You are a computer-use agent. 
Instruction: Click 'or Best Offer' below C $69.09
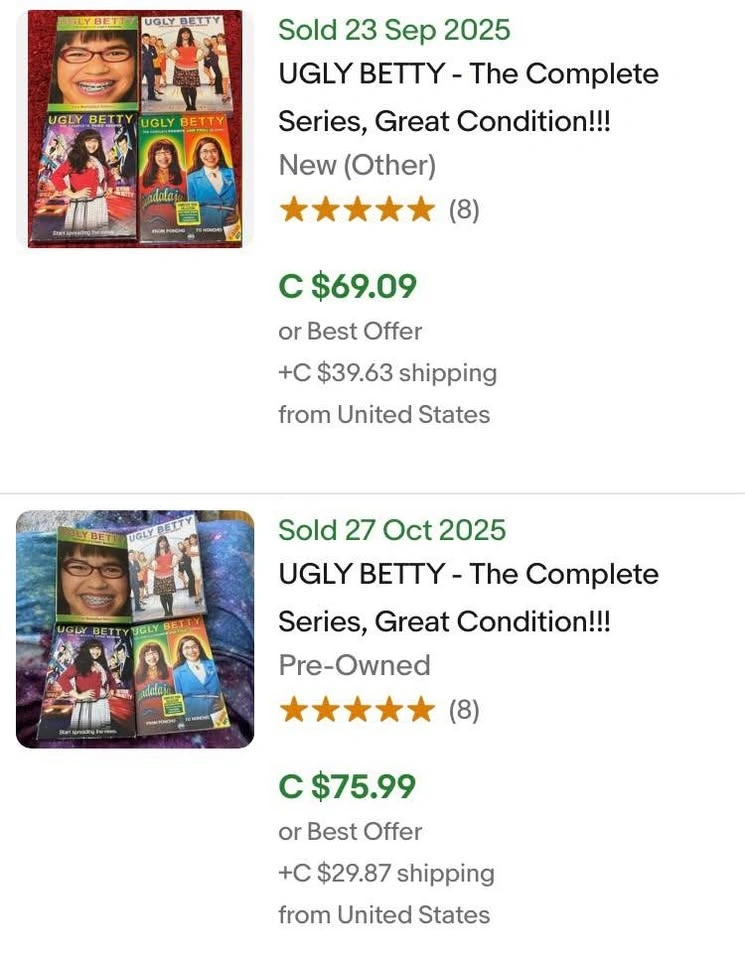pyautogui.click(x=350, y=331)
